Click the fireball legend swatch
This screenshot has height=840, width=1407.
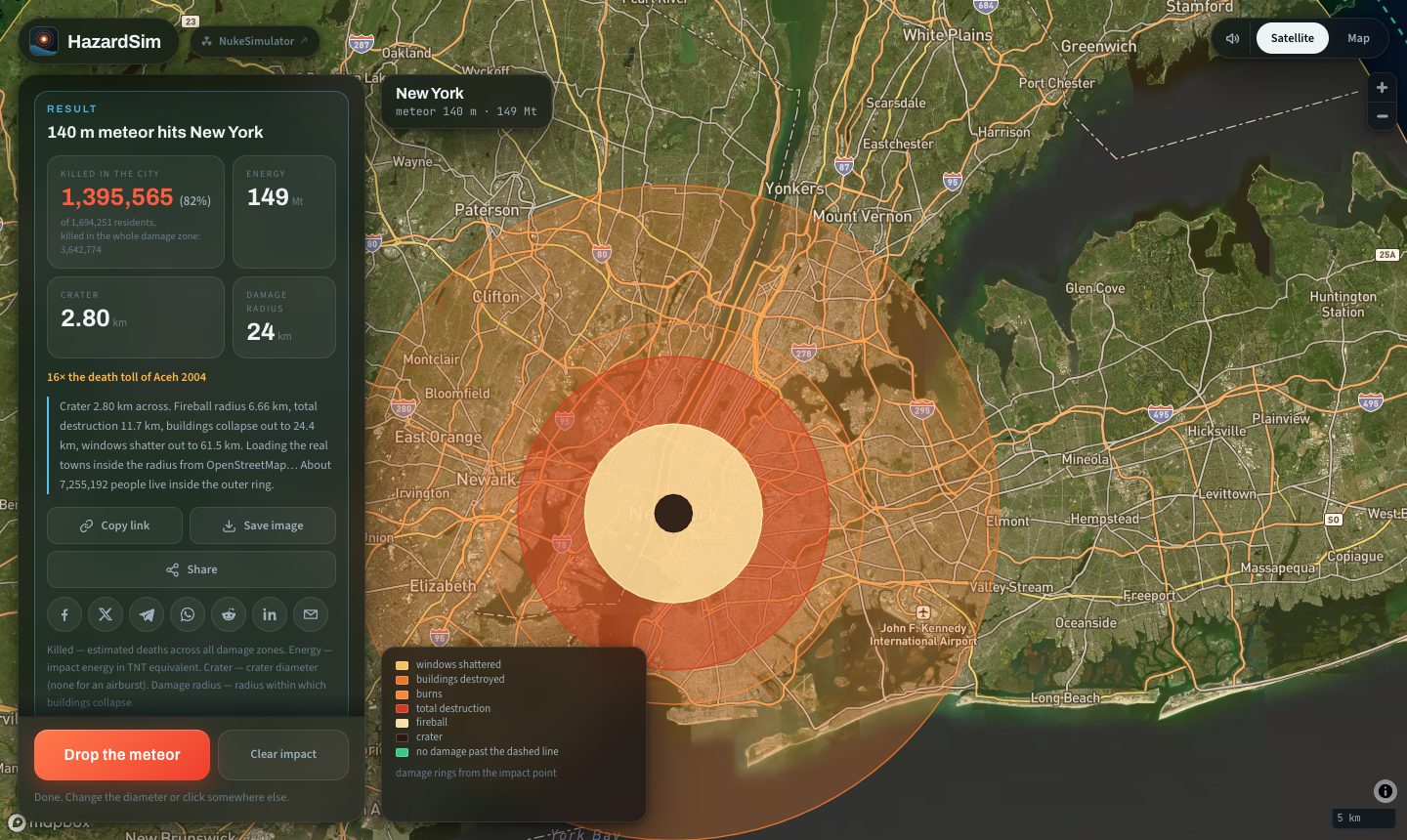(x=402, y=723)
